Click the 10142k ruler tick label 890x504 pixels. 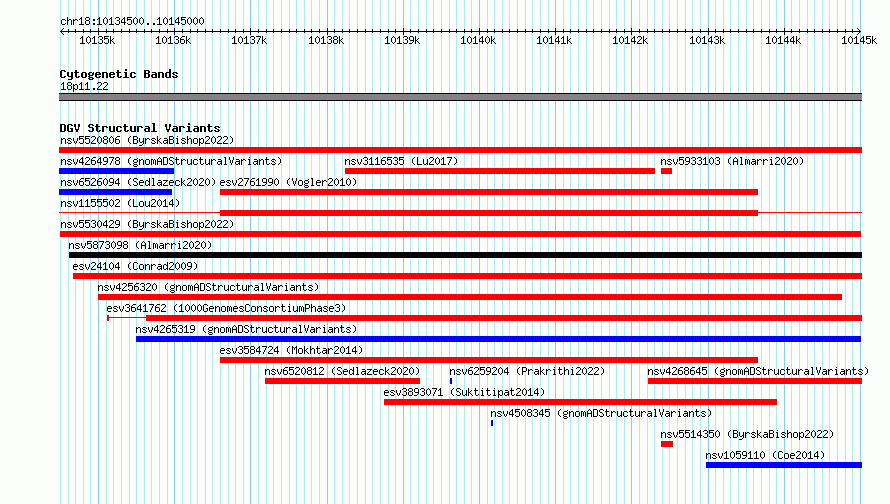point(630,40)
